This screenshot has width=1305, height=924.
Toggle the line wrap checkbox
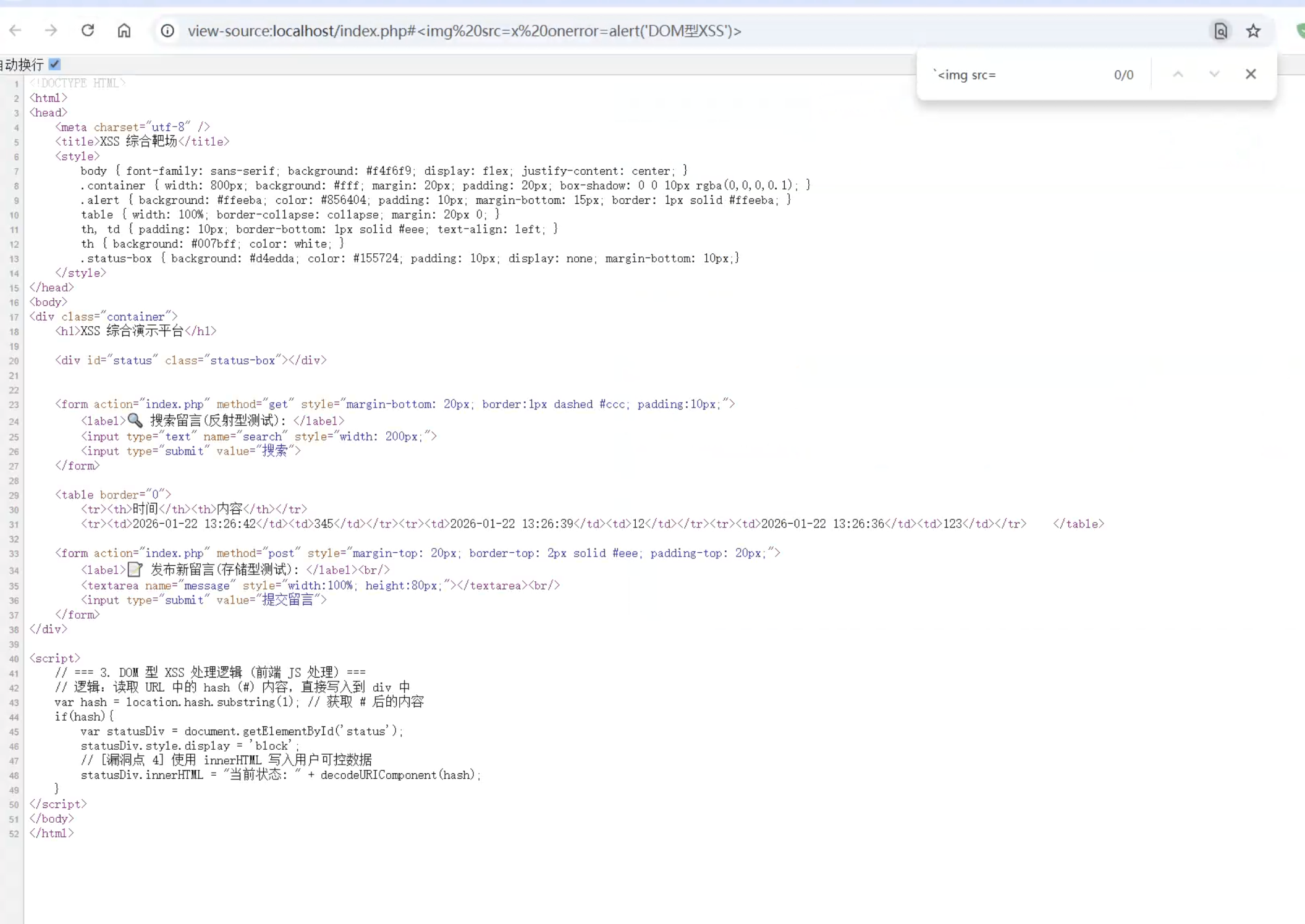click(54, 64)
